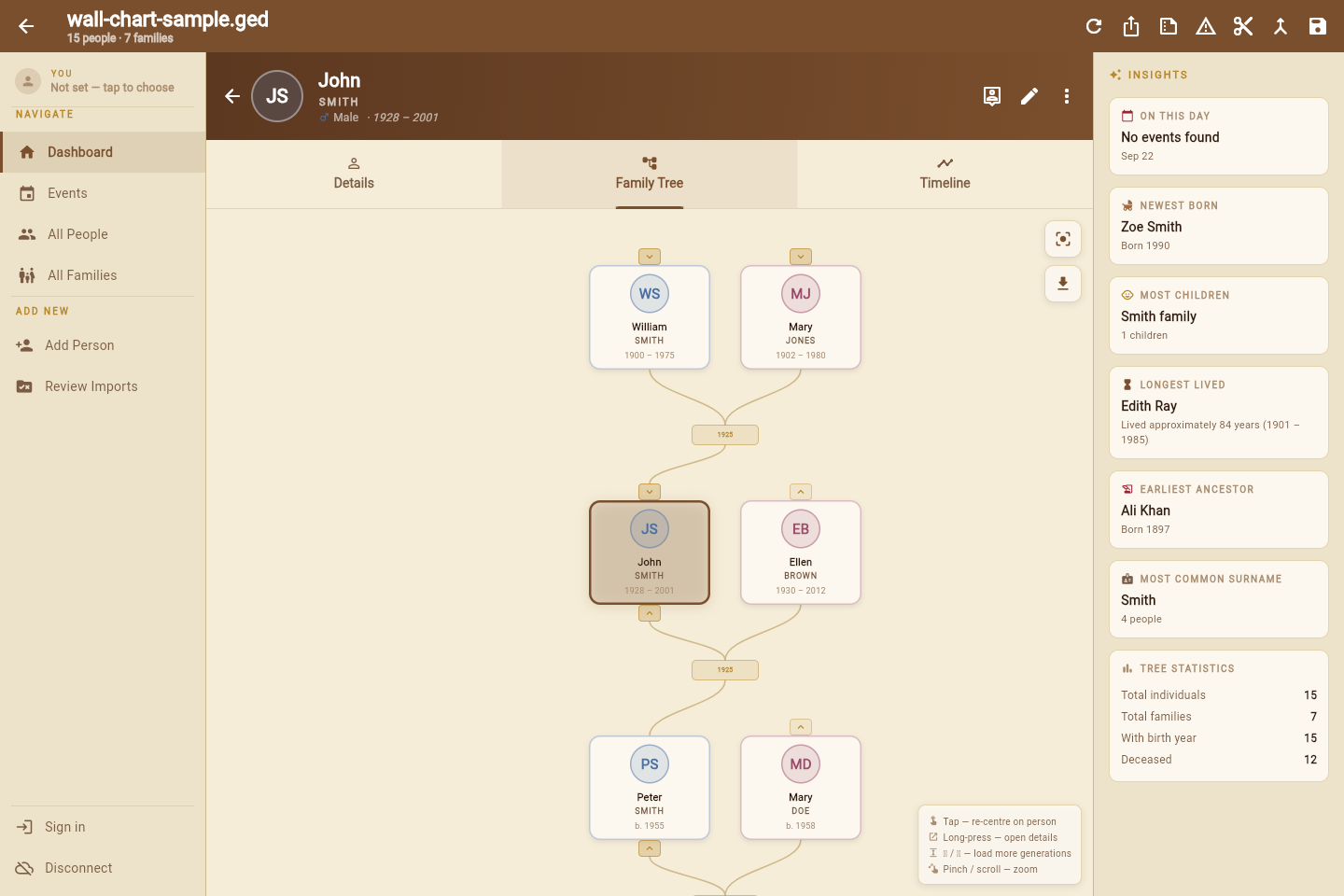
Task: Choose your identity via the YOU avatar
Action: tap(28, 81)
